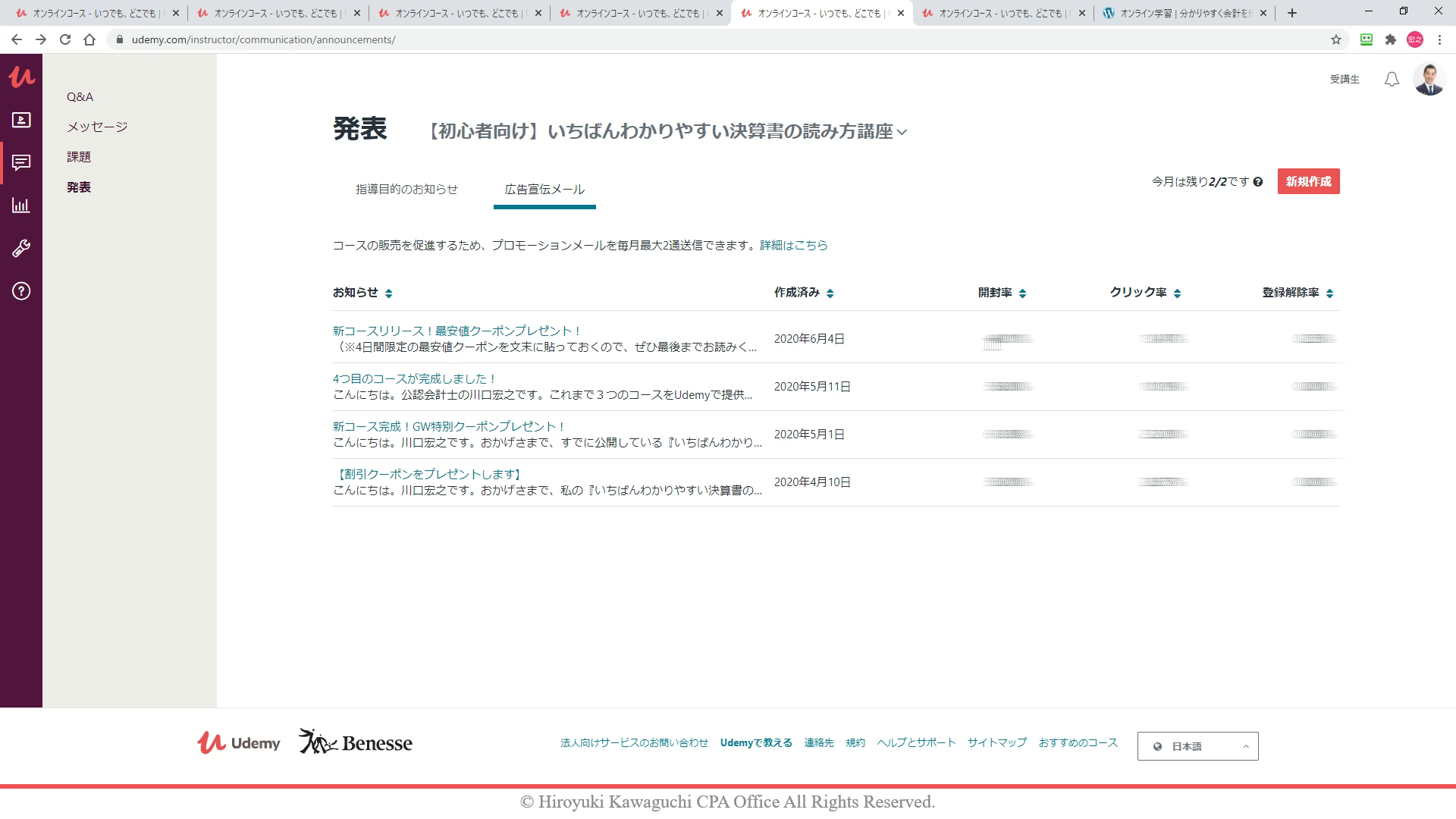
Task: Switch to 指導目的のお知らせ tab
Action: click(x=407, y=189)
